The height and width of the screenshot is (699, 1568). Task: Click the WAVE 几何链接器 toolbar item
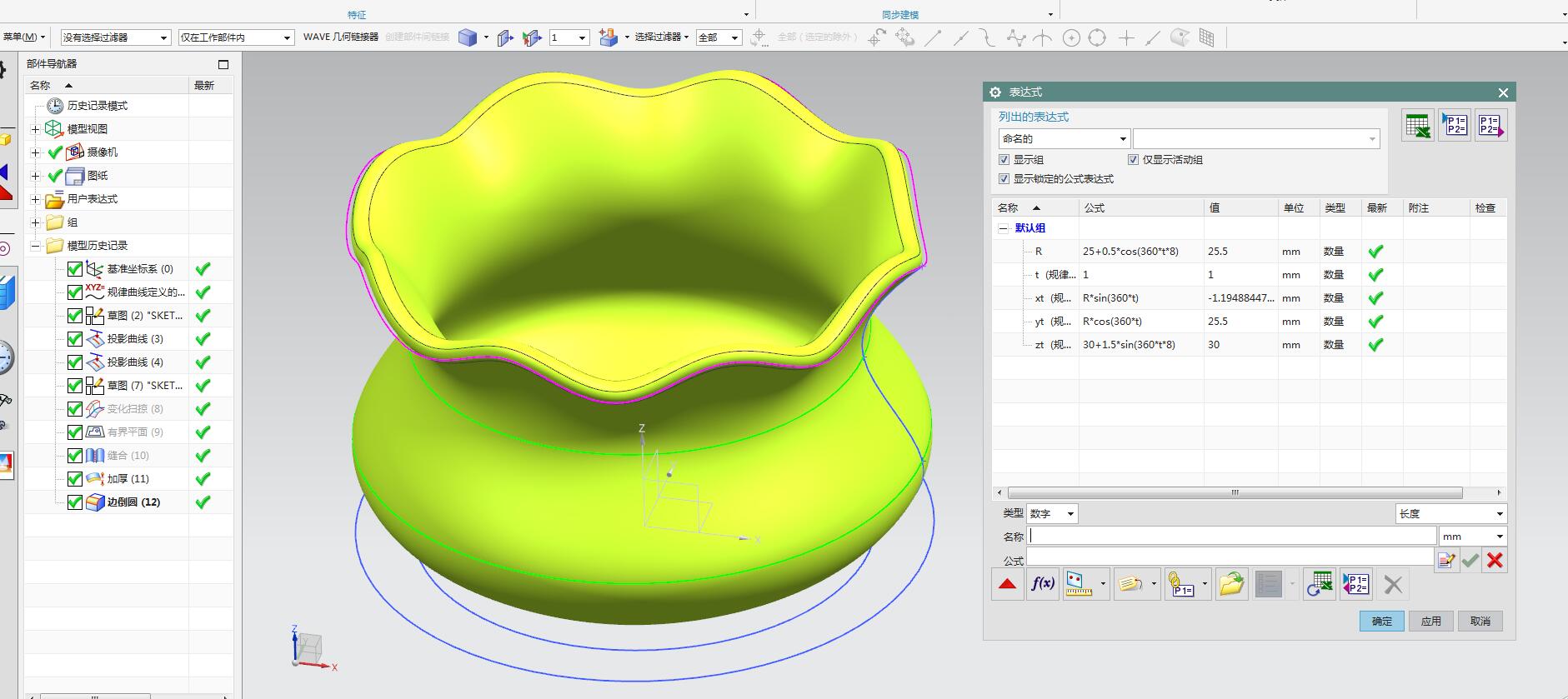[x=340, y=37]
